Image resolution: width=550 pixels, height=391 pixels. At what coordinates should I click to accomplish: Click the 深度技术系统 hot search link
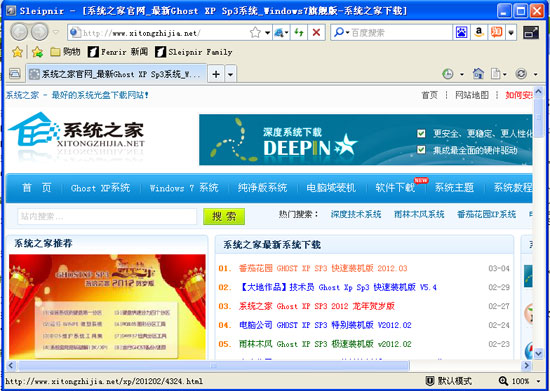click(x=356, y=214)
